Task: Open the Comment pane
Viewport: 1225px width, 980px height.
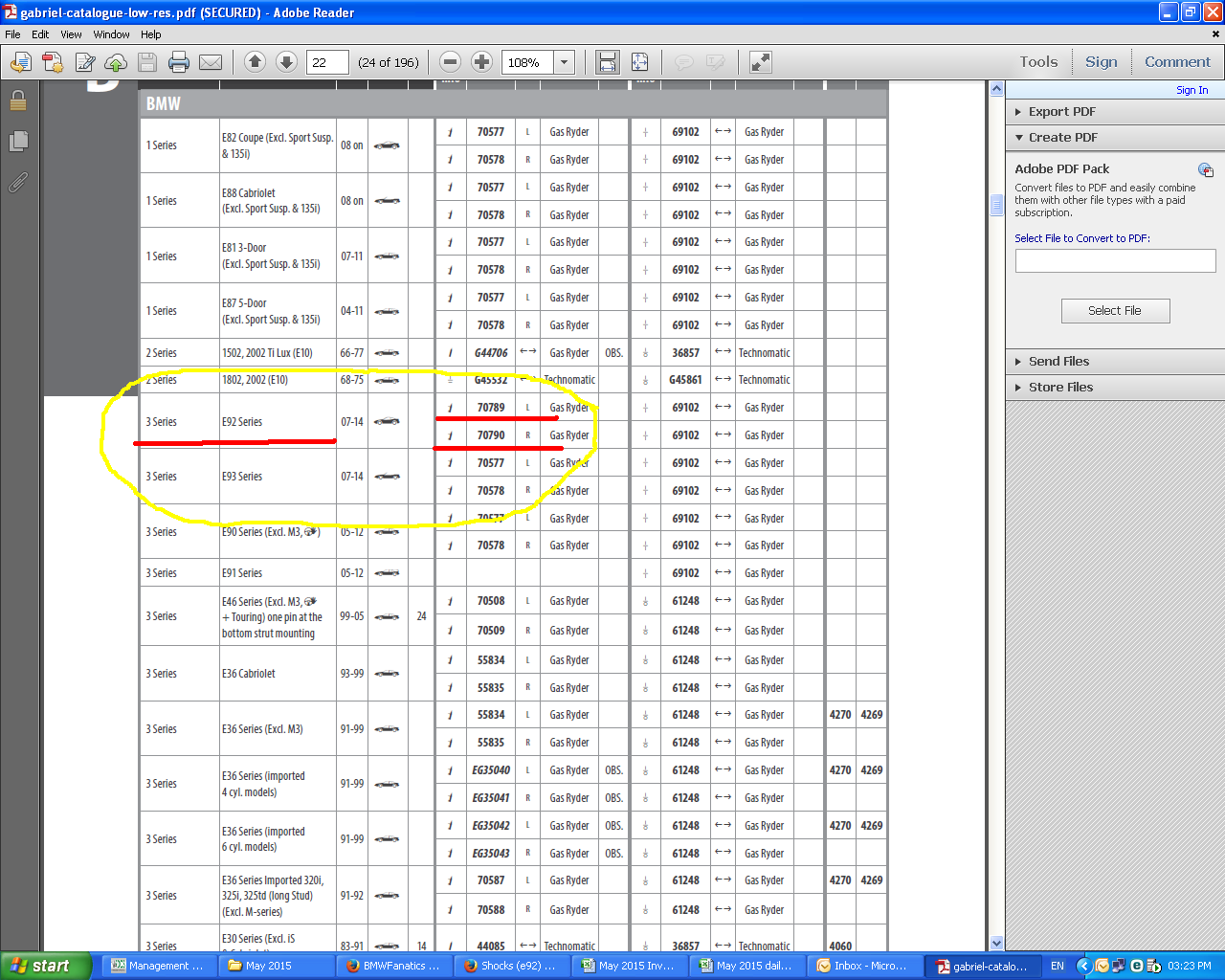Action: coord(1177,62)
